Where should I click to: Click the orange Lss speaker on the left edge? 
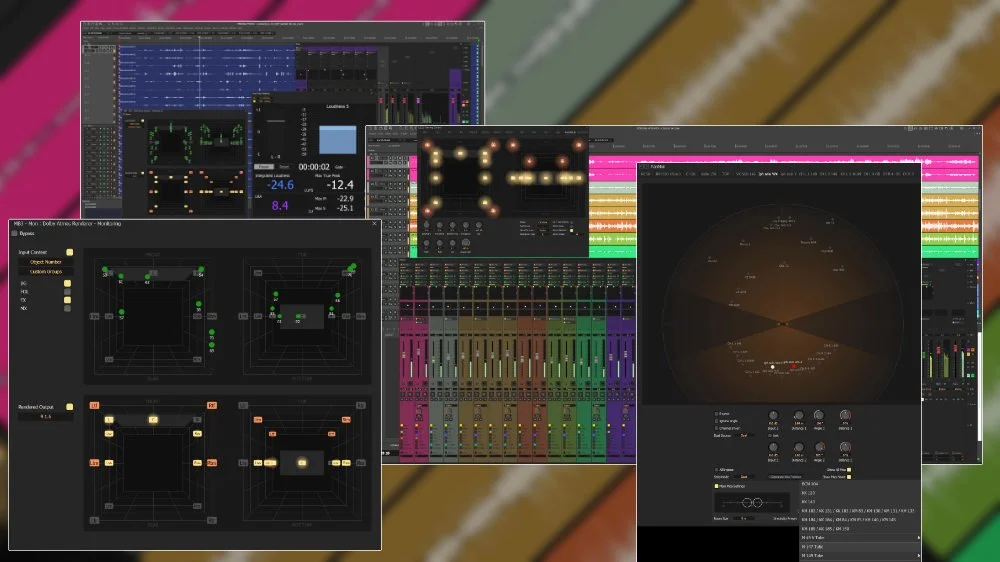coord(94,462)
